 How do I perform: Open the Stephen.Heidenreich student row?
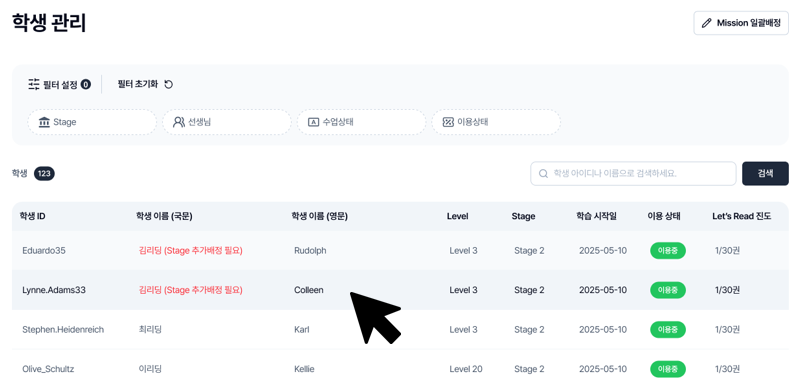[400, 329]
